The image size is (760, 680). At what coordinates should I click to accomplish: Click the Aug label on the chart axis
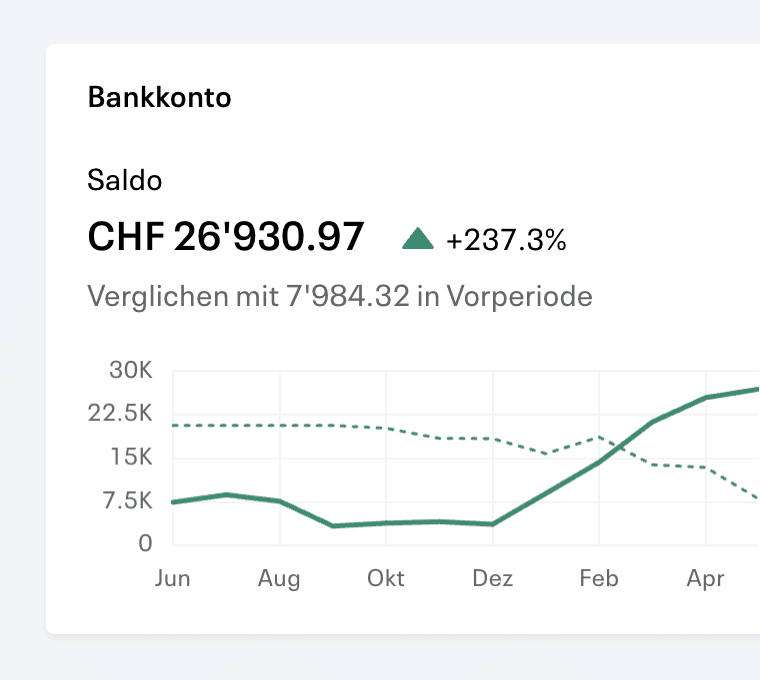(279, 579)
